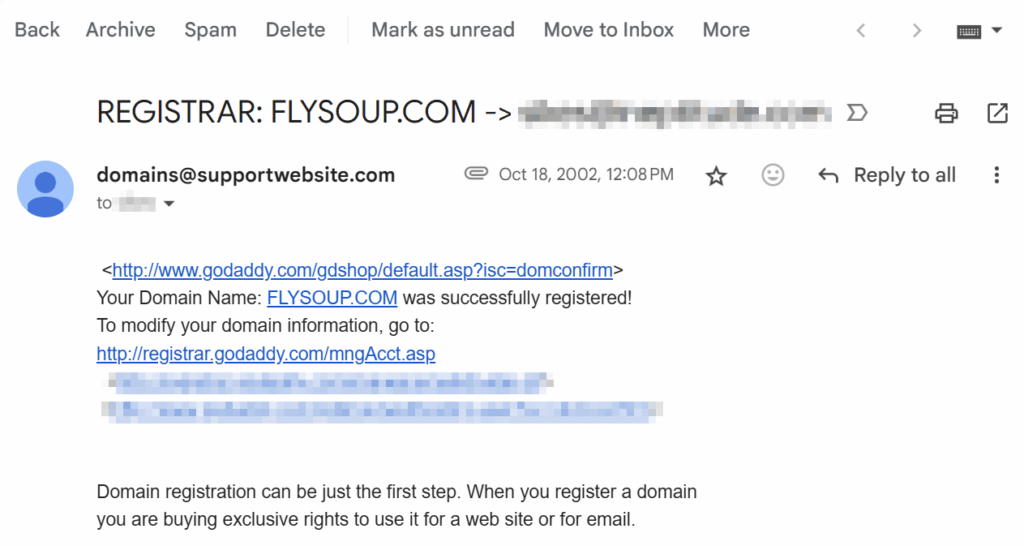Click the sender's avatar picture

point(45,189)
